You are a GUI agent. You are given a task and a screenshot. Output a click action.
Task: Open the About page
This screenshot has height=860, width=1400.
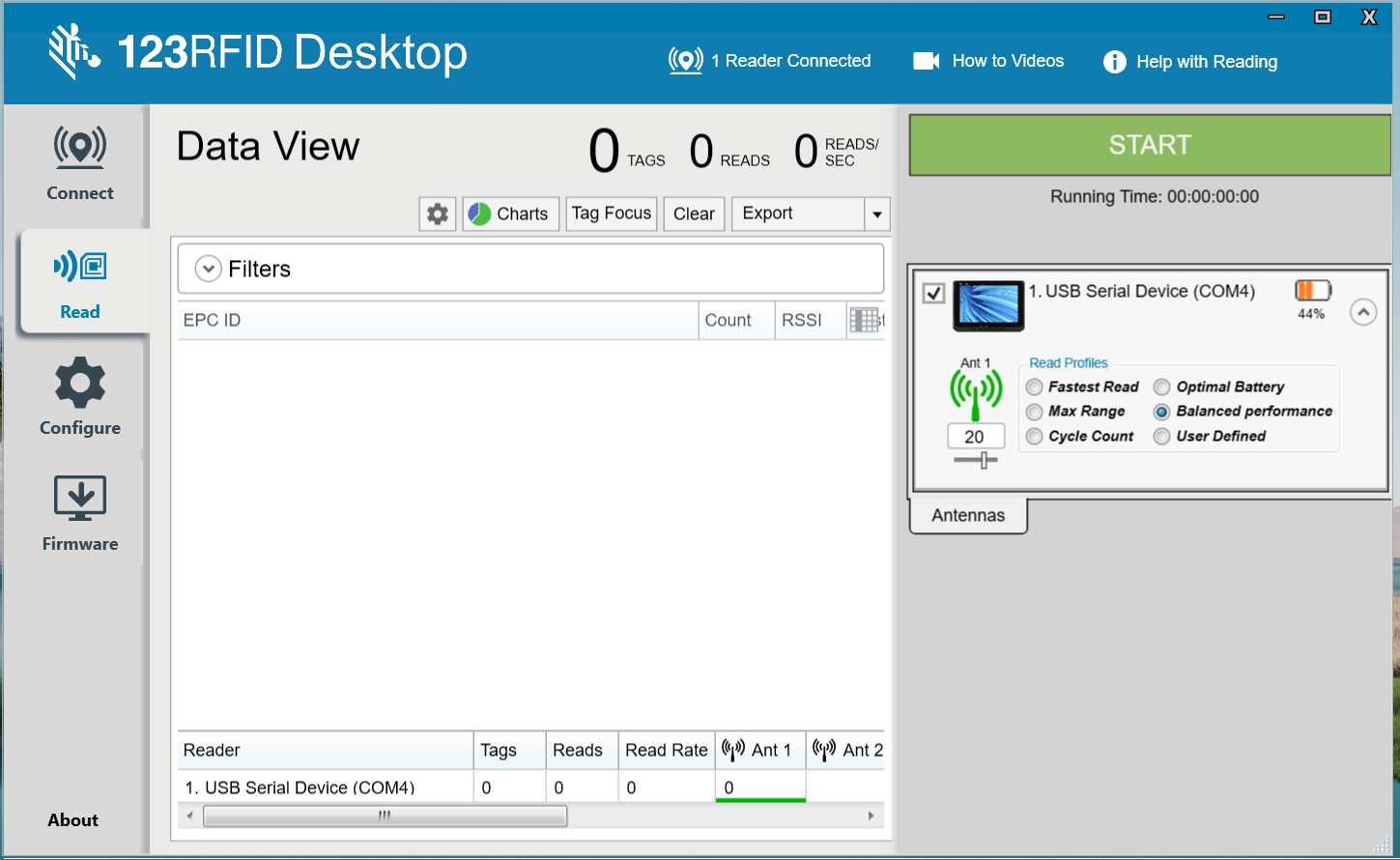pyautogui.click(x=73, y=820)
